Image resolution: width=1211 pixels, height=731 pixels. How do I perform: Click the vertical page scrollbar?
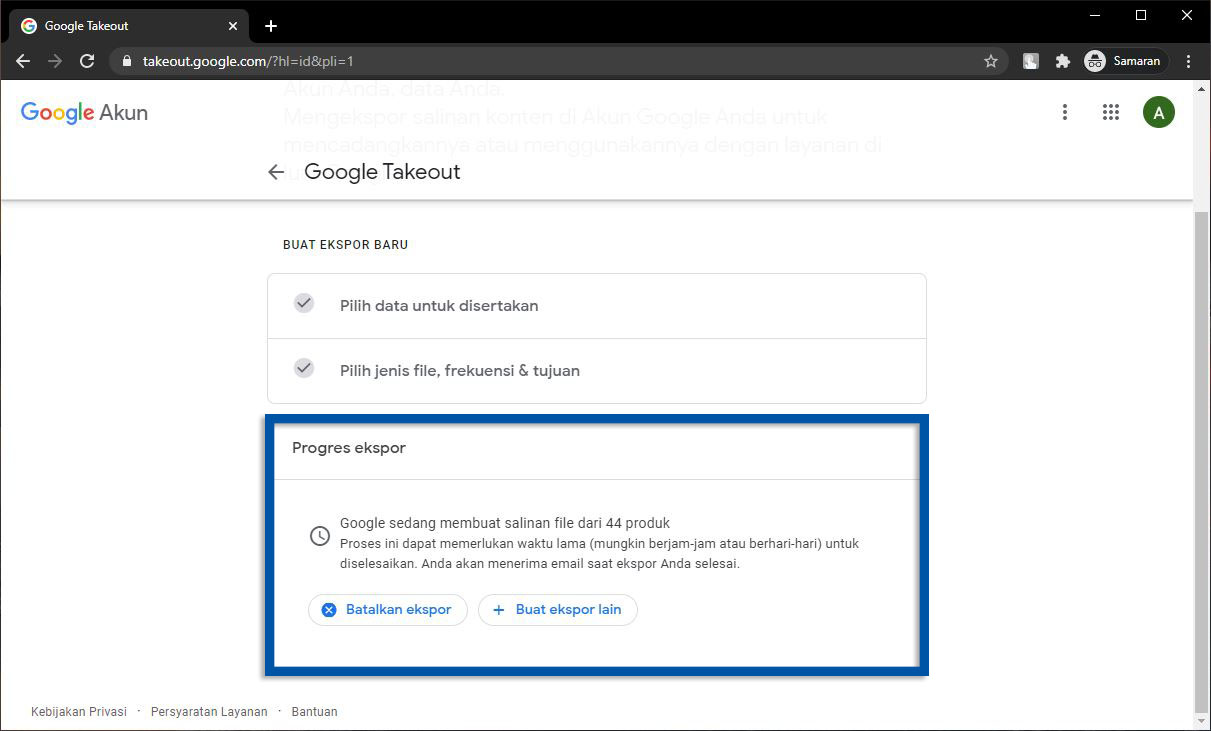click(1201, 450)
